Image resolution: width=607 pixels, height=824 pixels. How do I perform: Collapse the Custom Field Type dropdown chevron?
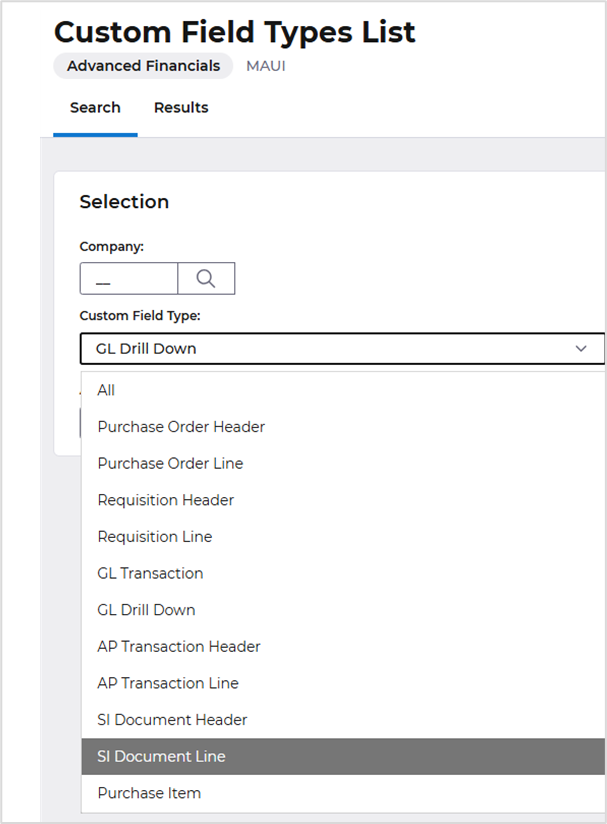581,348
